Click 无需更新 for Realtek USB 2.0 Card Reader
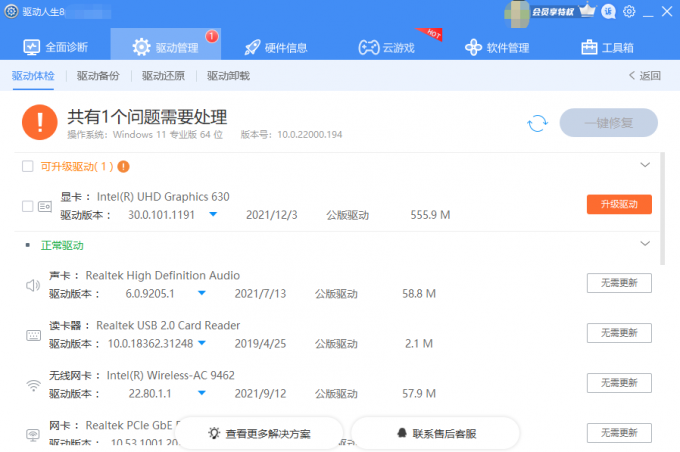 [x=619, y=333]
